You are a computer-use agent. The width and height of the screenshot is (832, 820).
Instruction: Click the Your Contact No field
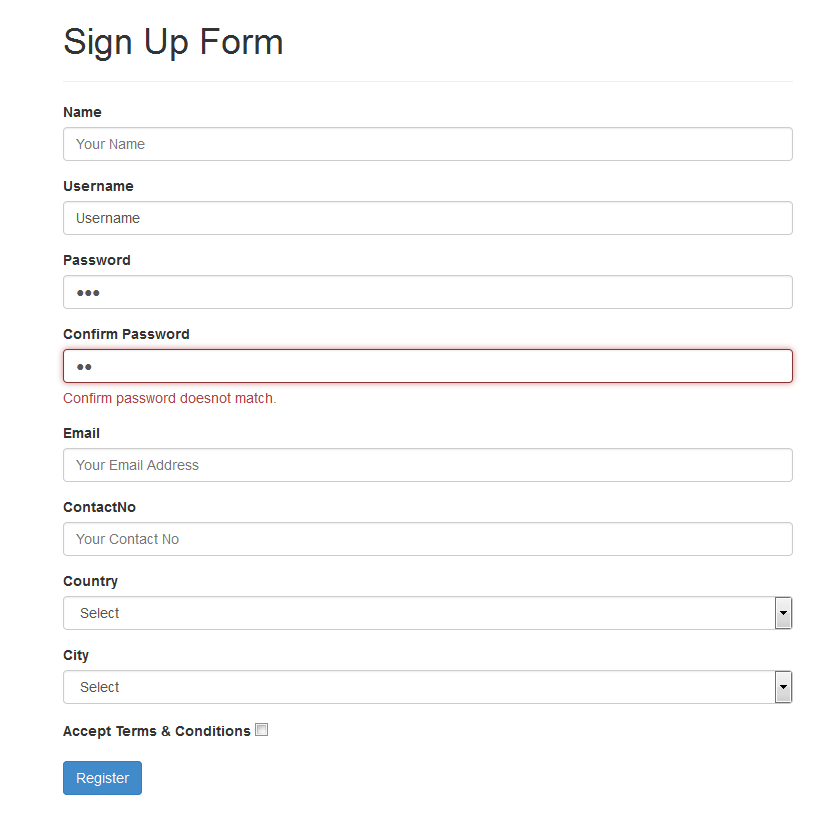[427, 539]
